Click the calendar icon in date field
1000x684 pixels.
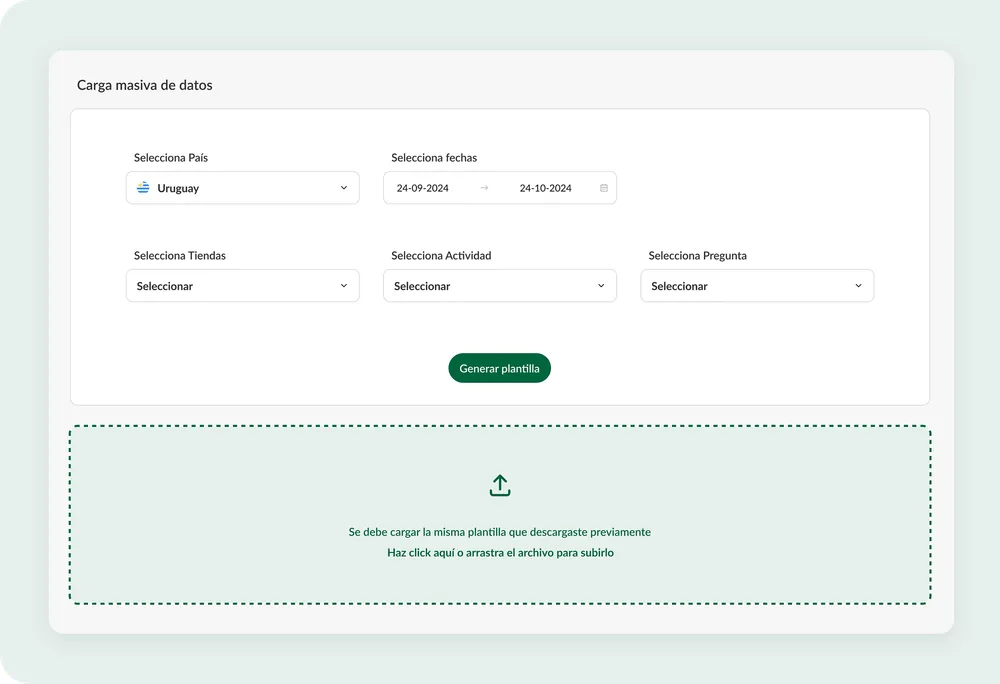[x=604, y=188]
